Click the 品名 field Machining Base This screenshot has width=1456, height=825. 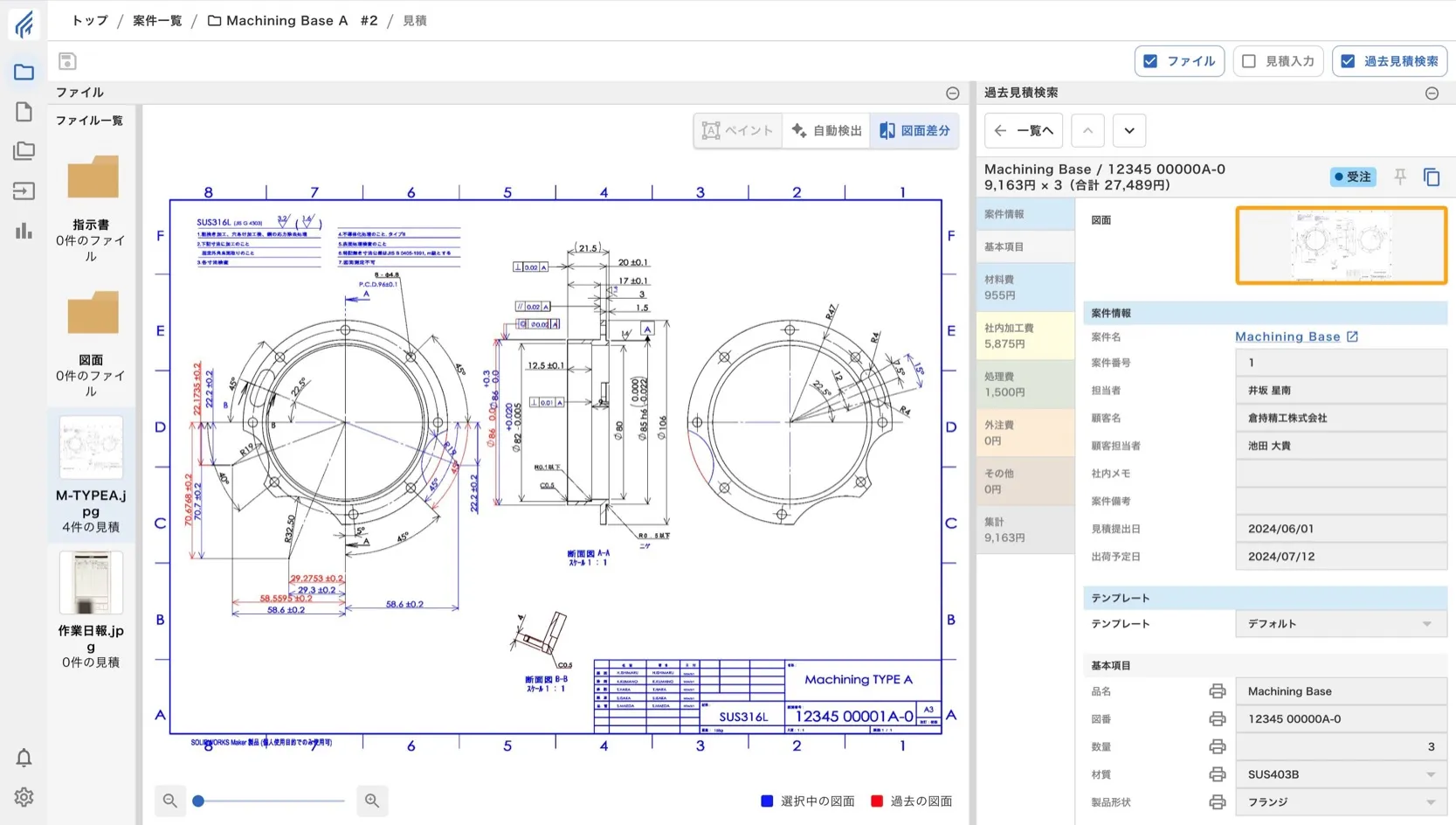1341,691
